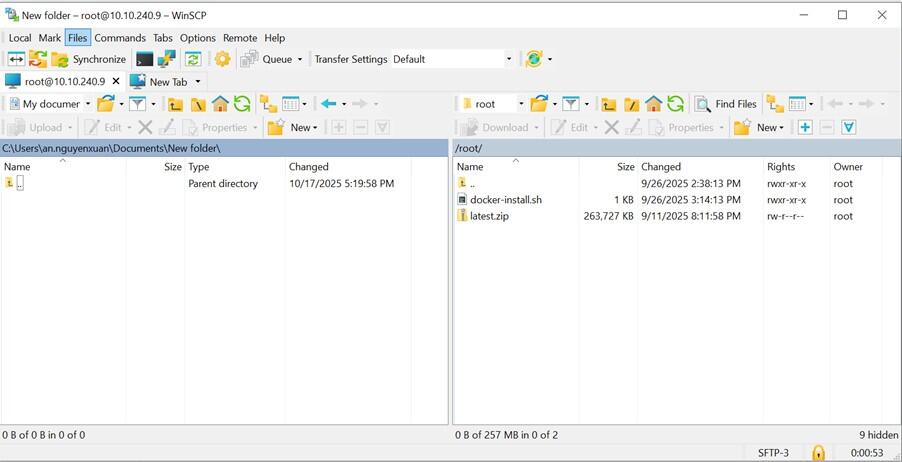Screen dimensions: 902x462
Task: Select the docker-install.sh file
Action: [x=499, y=200]
